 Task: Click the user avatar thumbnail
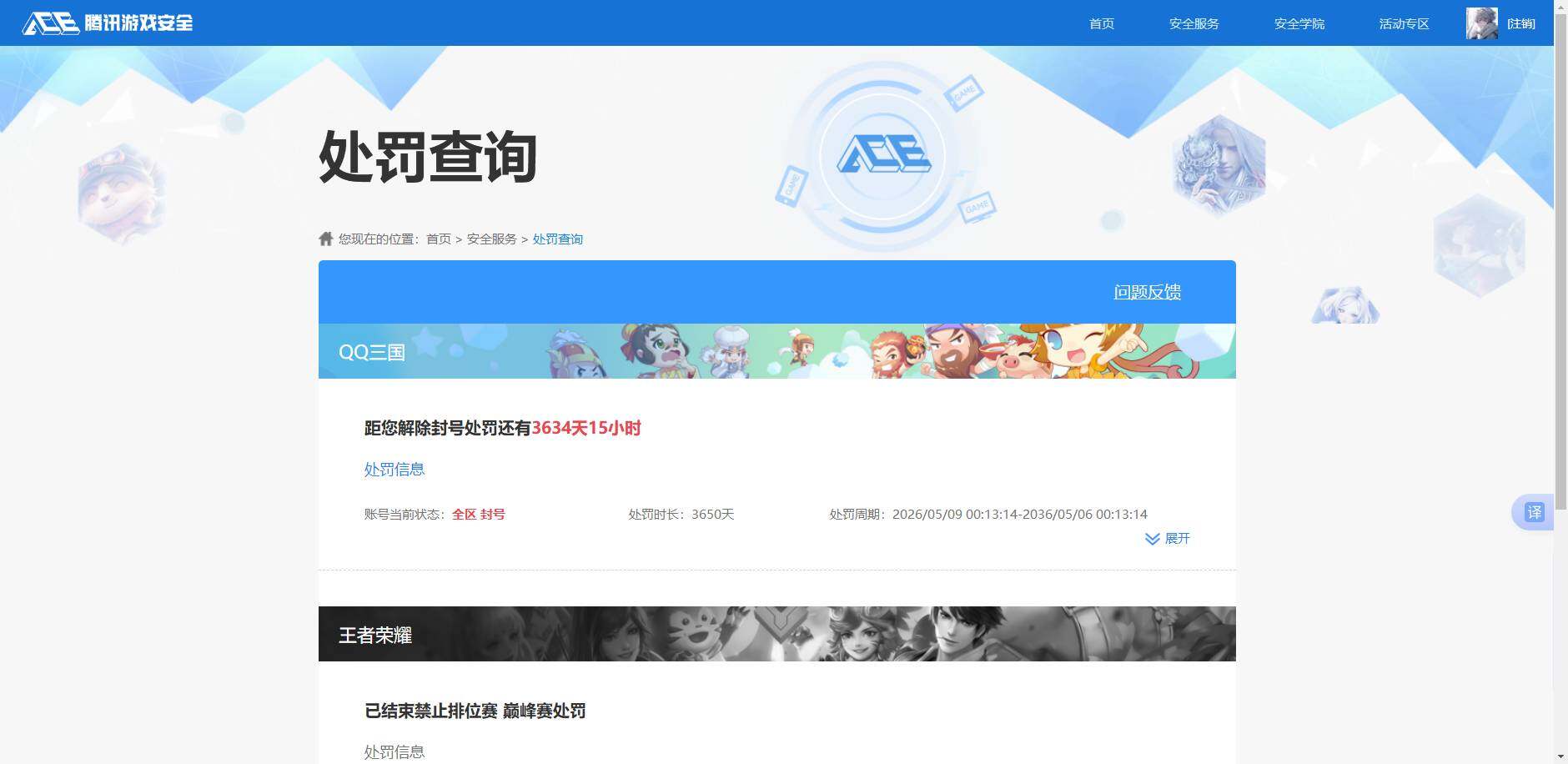tap(1482, 23)
